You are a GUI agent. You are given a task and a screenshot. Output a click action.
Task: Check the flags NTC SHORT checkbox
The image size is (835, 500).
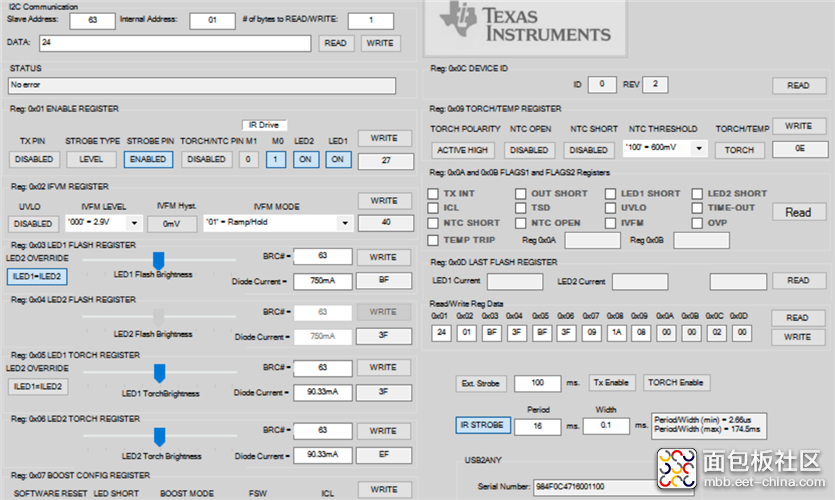(x=433, y=223)
